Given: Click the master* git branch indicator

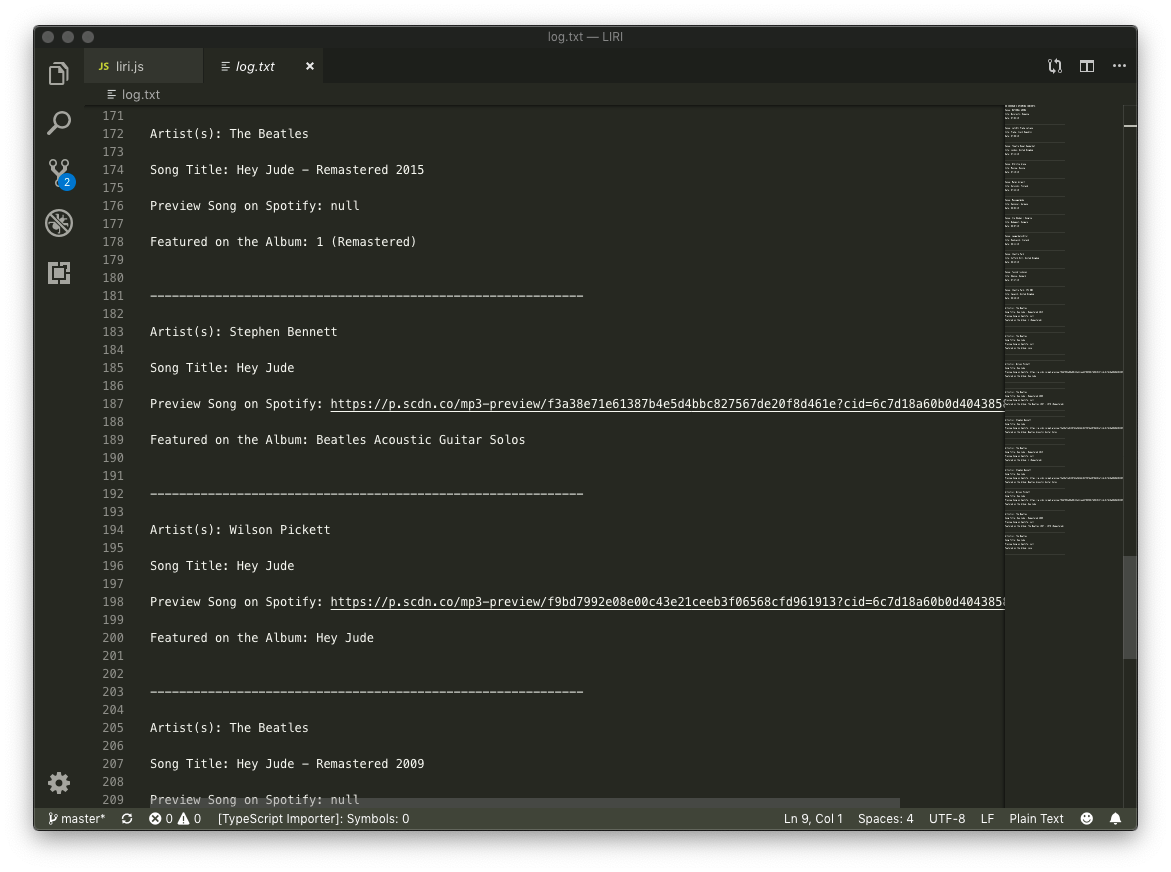Looking at the screenshot, I should [x=76, y=819].
